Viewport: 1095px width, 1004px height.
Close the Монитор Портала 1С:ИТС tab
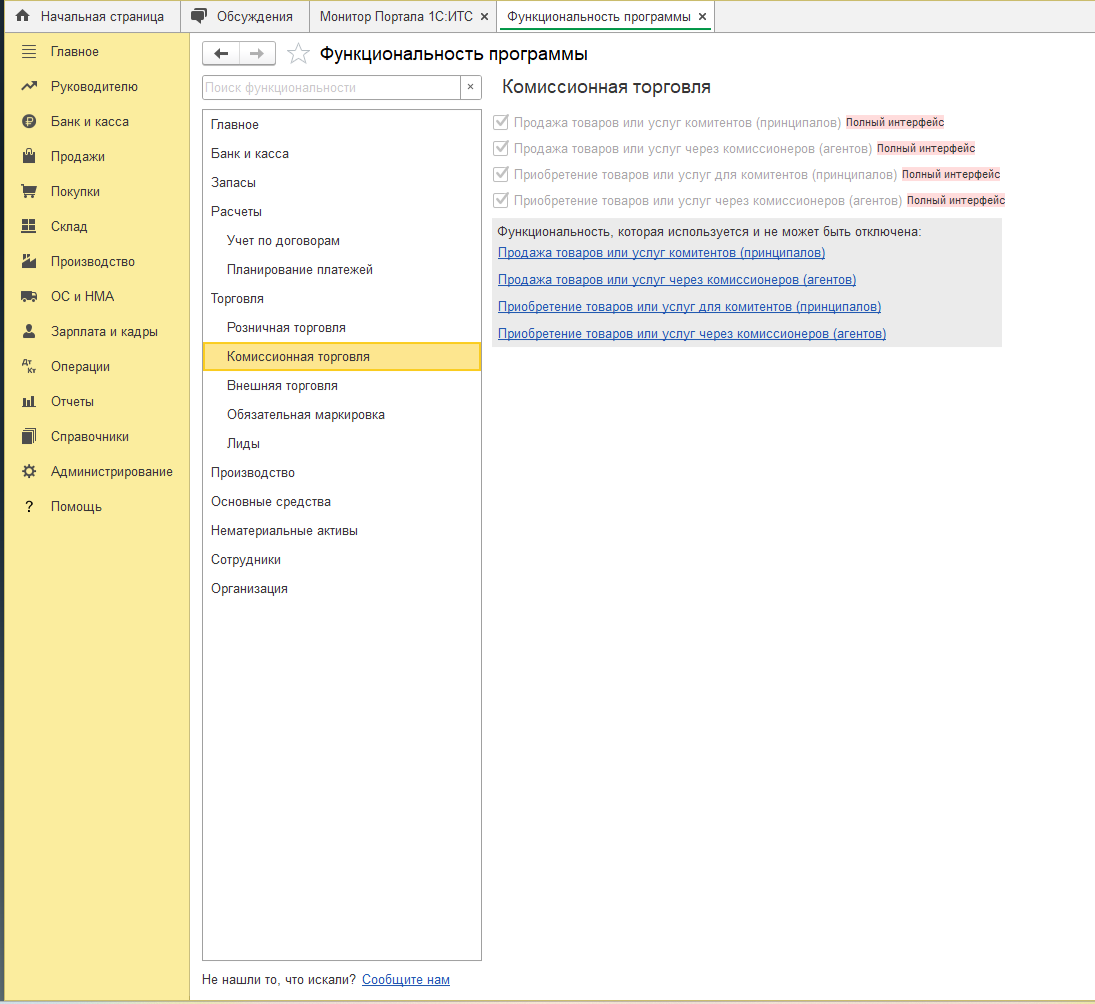point(484,17)
